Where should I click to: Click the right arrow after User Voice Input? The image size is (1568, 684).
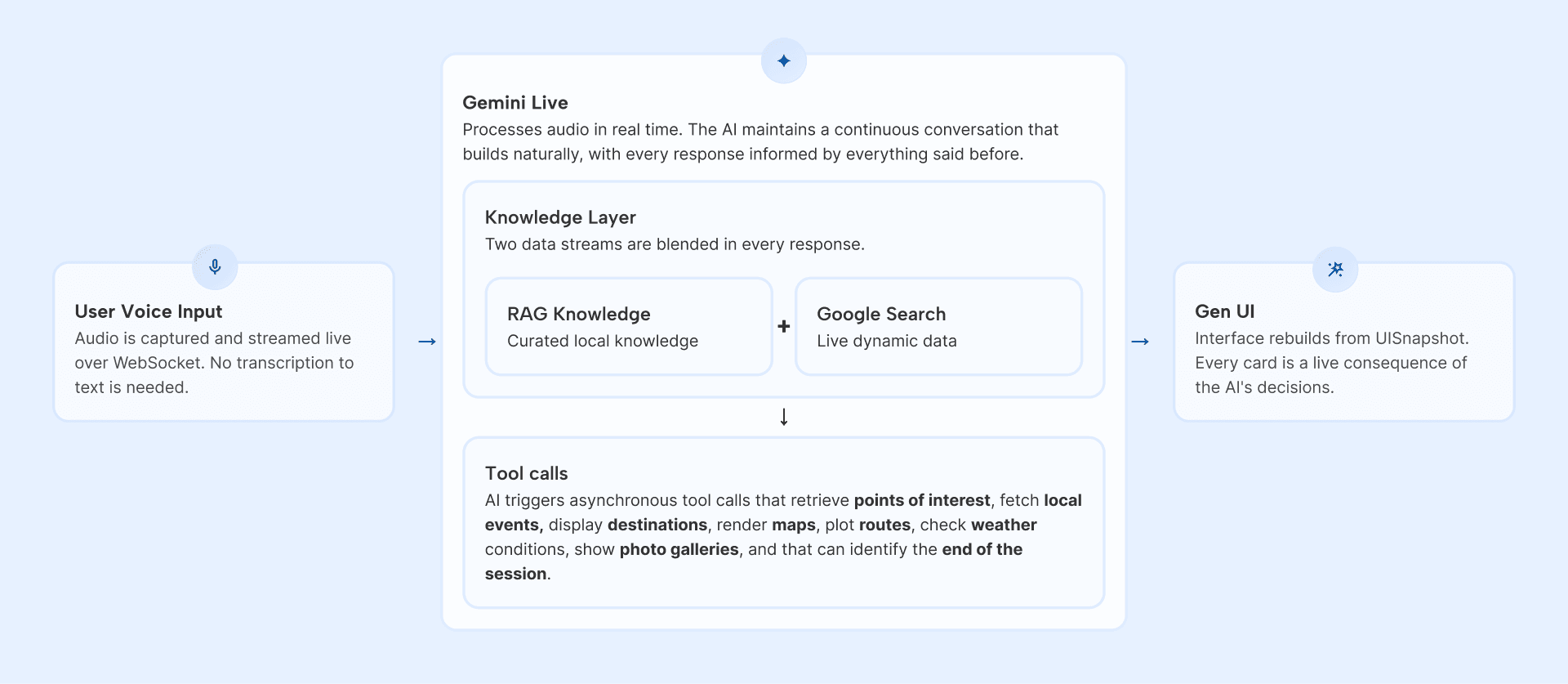click(426, 342)
